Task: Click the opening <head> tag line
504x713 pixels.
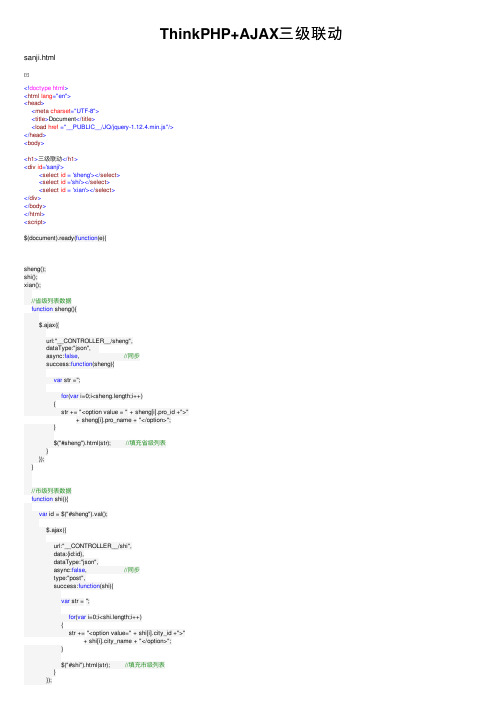Action: coord(34,103)
